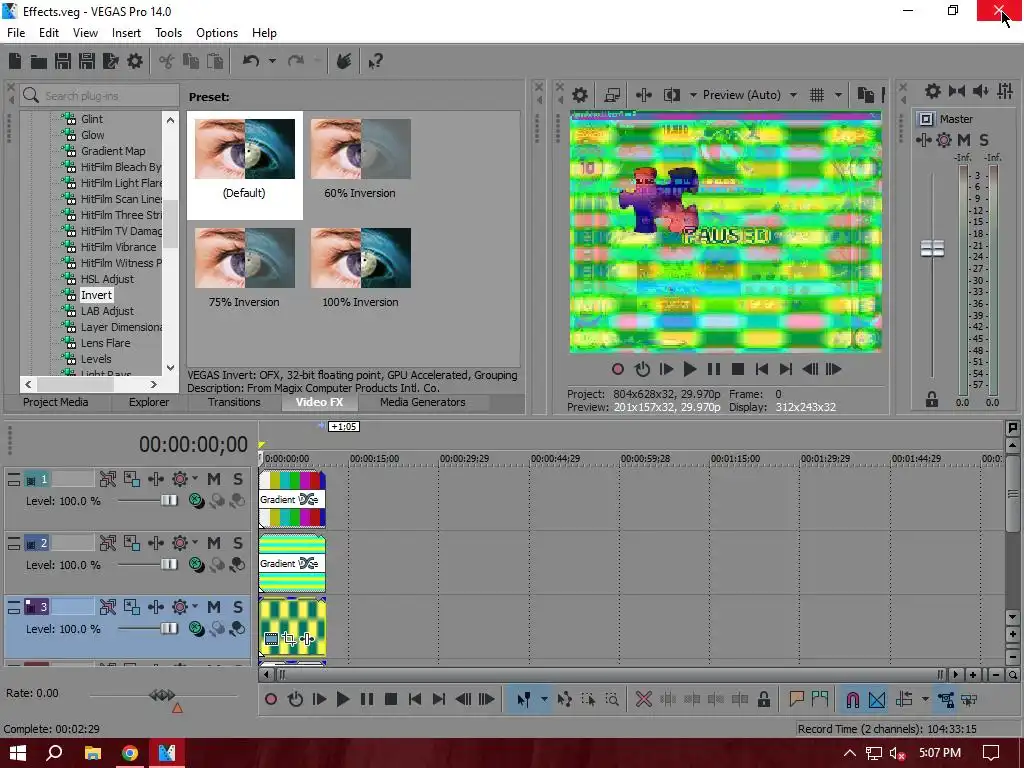Toggle Automatic Crossfades icon
The width and height of the screenshot is (1024, 768).
click(877, 699)
